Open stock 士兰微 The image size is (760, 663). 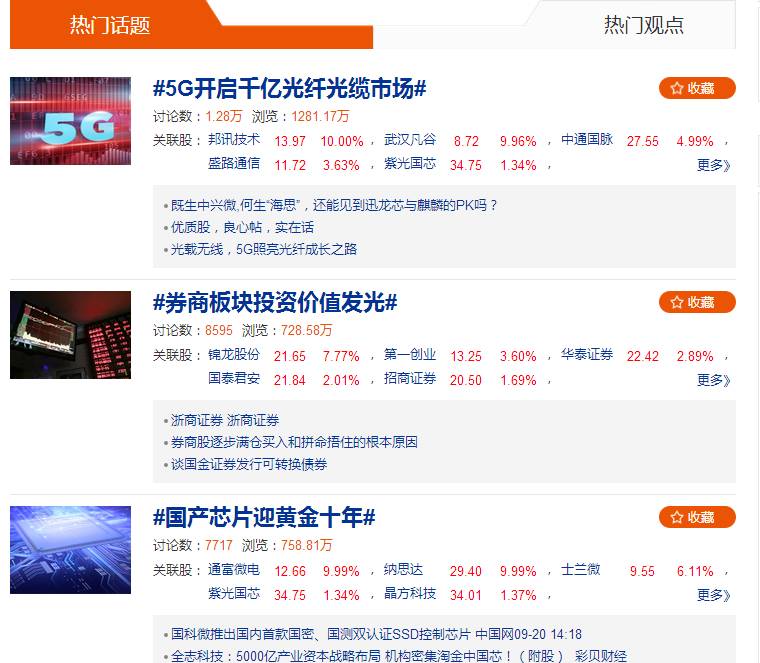[x=581, y=569]
